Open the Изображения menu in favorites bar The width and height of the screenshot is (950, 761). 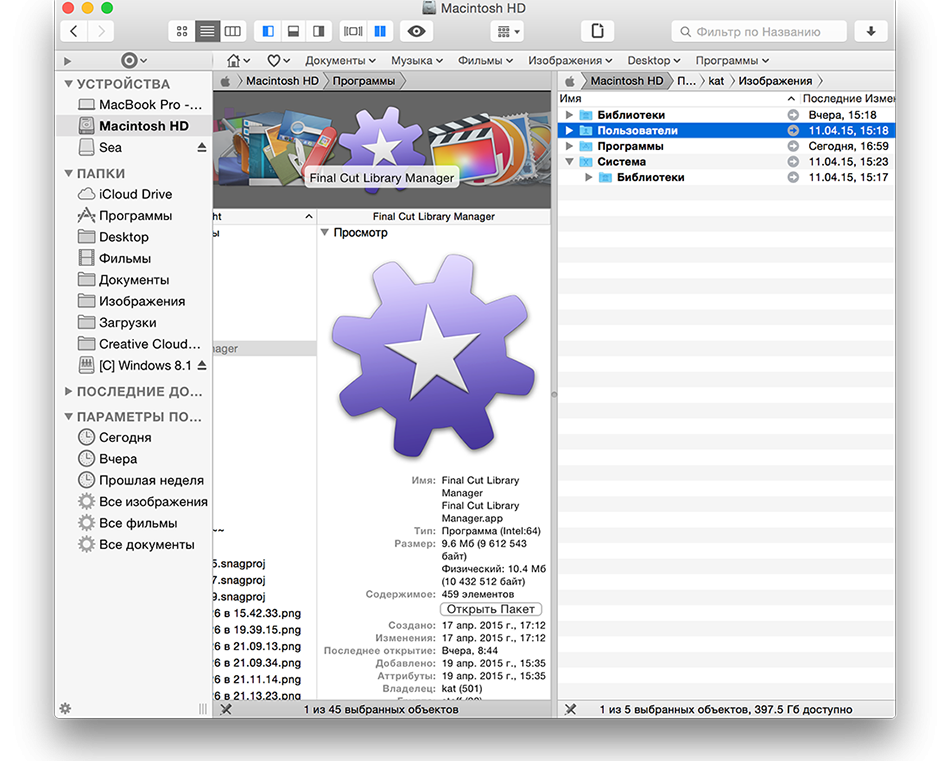click(x=570, y=61)
